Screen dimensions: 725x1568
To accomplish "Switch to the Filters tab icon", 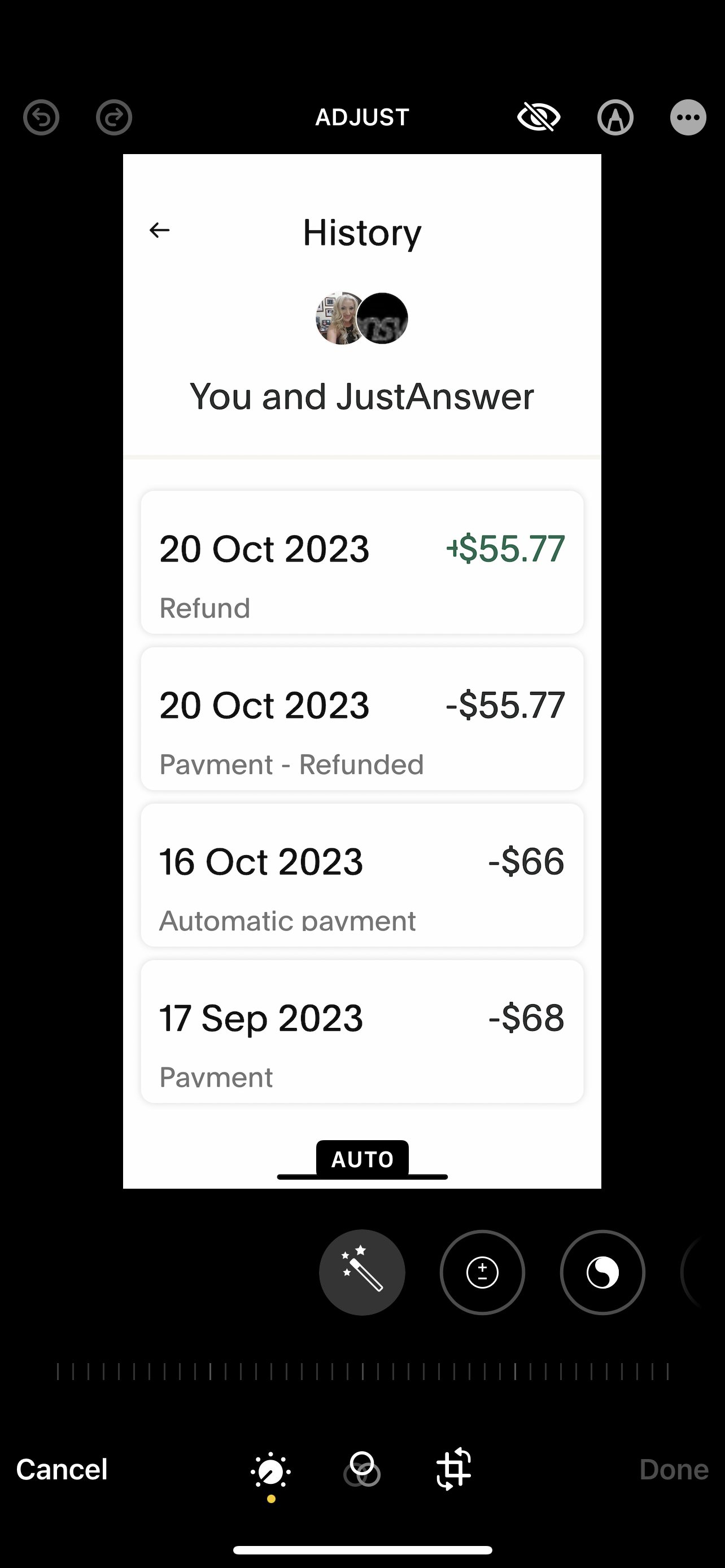I will 362,1469.
